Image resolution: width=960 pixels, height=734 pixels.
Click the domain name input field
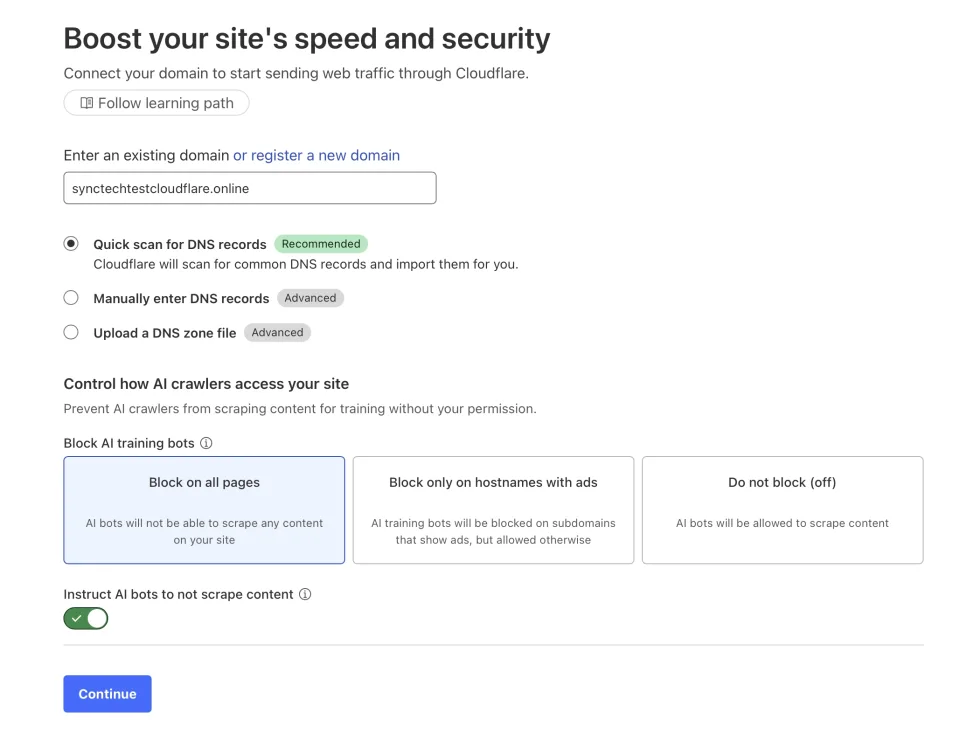click(250, 188)
